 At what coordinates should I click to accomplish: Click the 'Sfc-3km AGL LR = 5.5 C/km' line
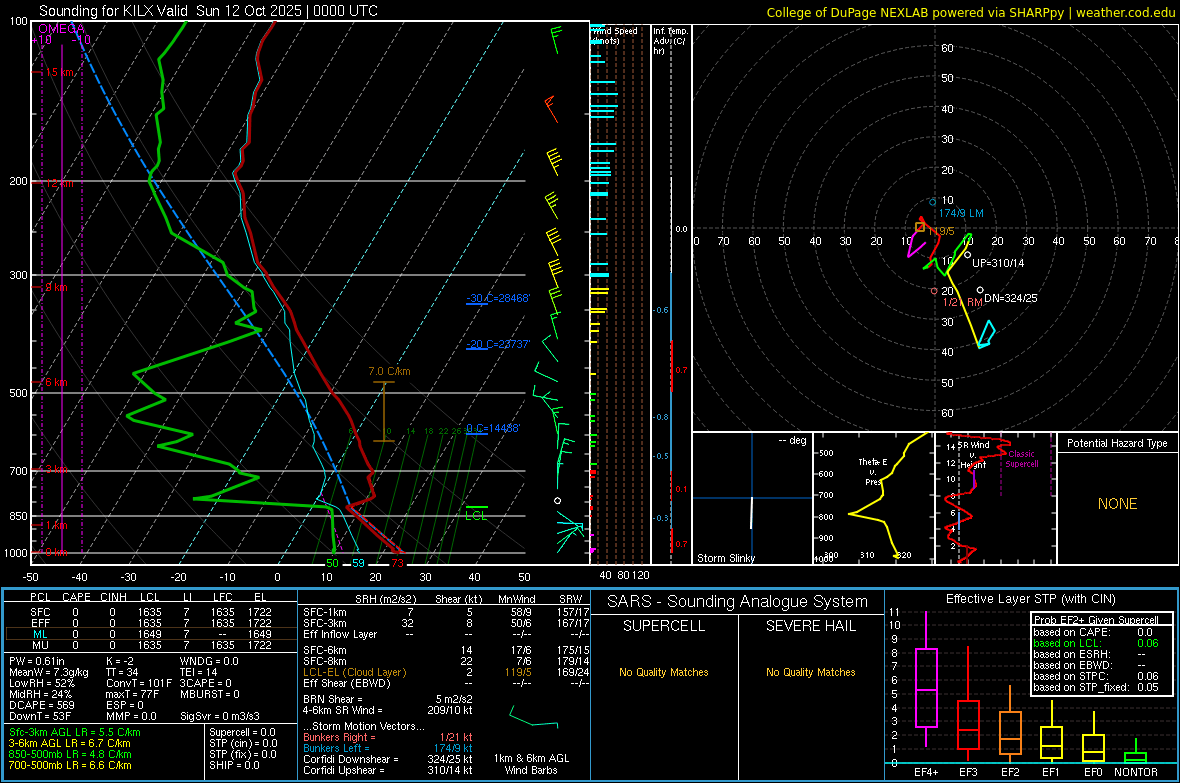(75, 732)
